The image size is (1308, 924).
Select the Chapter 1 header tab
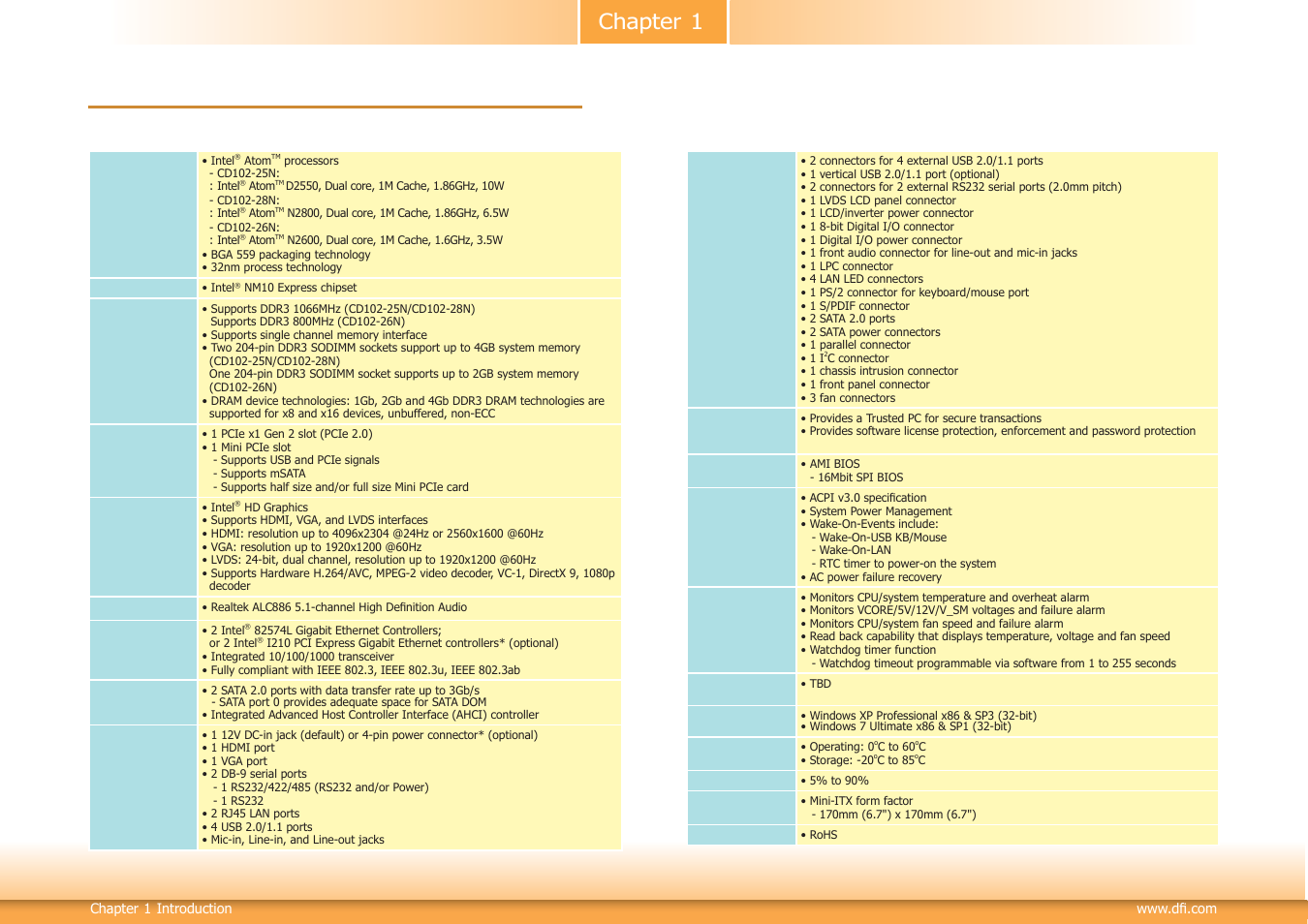pos(653,21)
